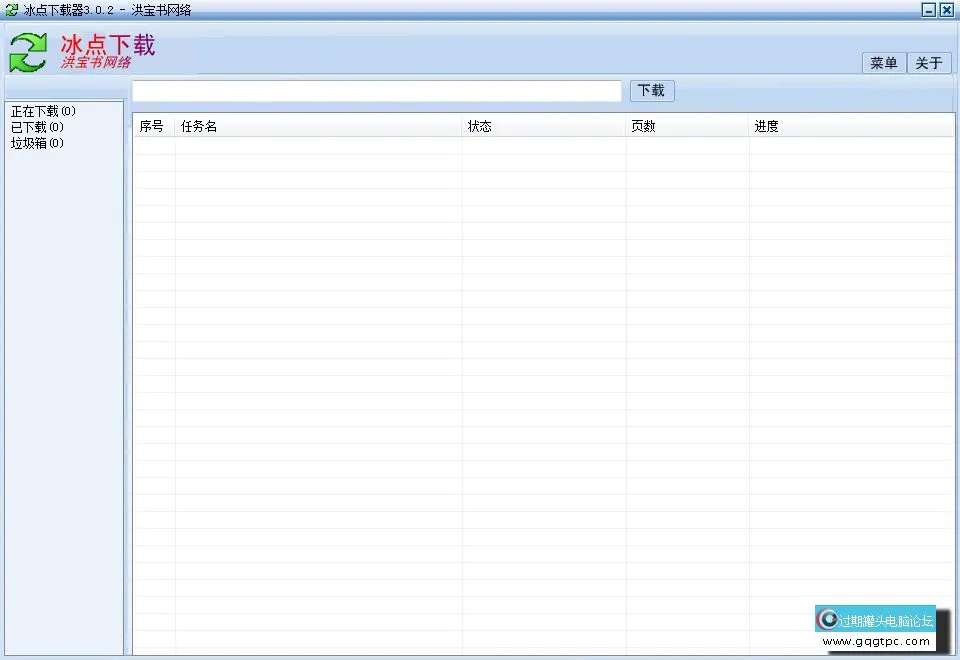Open the 关于 about dialog
960x660 pixels.
pos(929,62)
